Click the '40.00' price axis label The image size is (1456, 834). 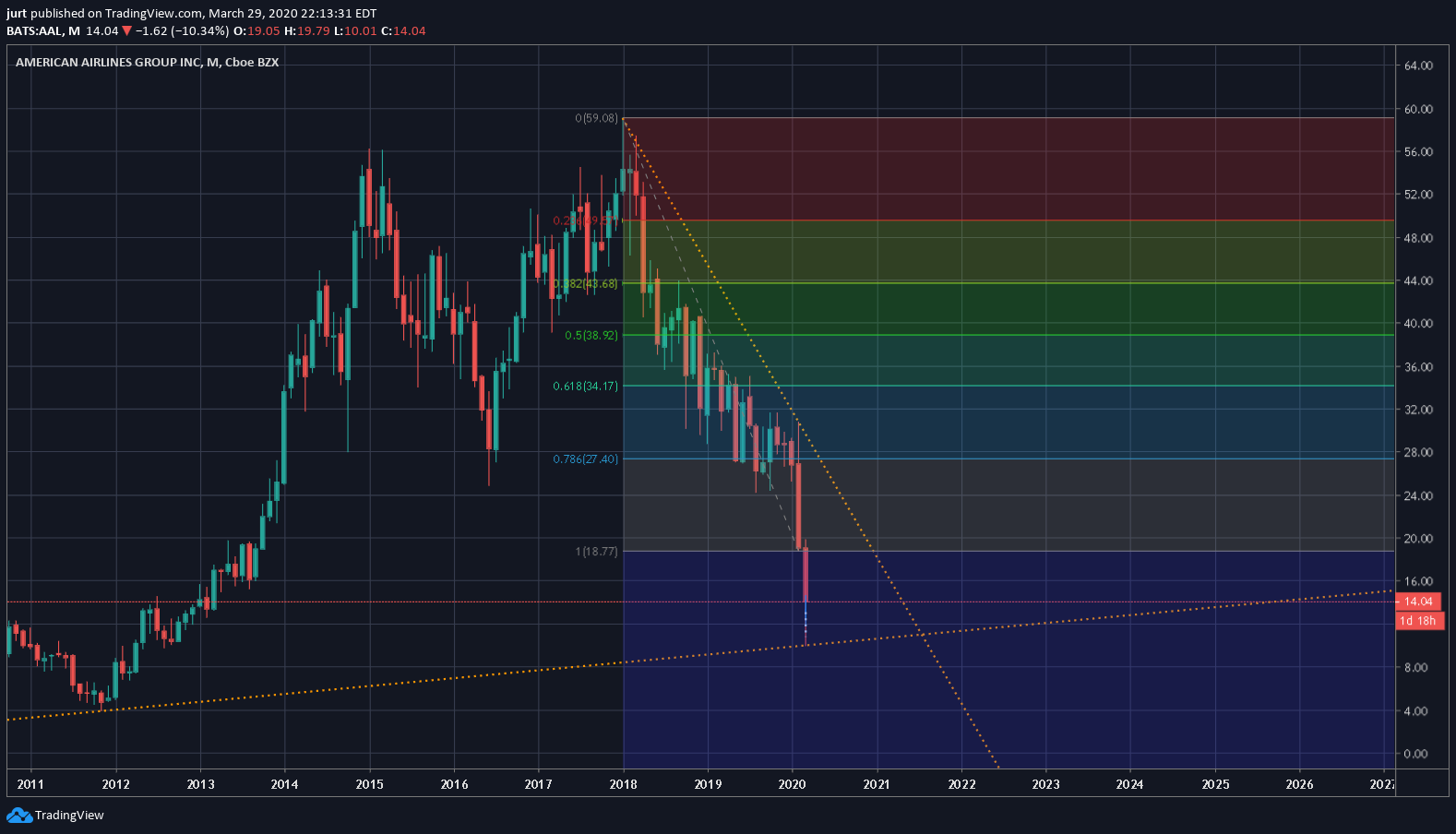coord(1418,323)
